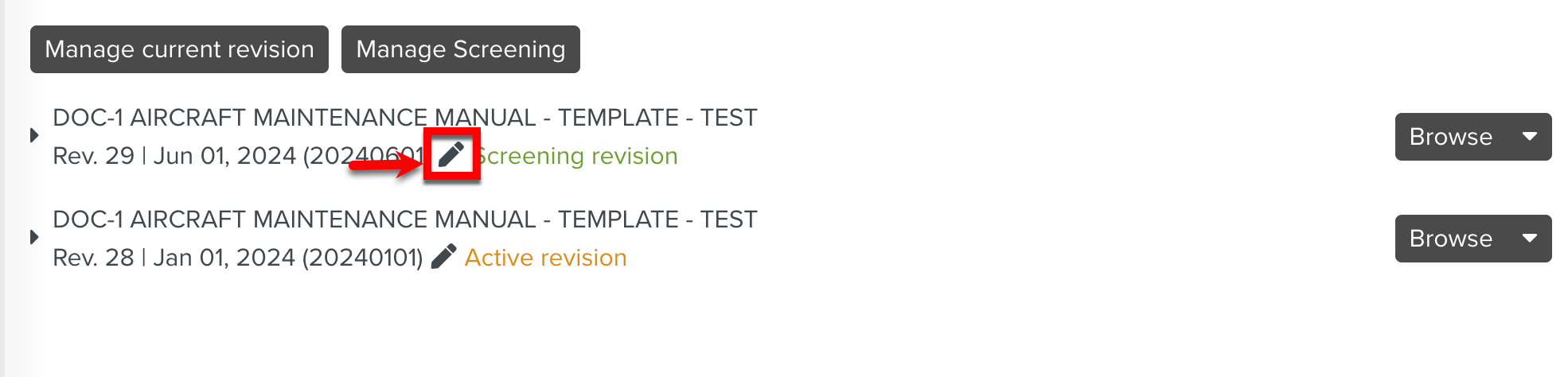1568x377 pixels.
Task: Click the document title above Rev. 28
Action: (x=404, y=220)
